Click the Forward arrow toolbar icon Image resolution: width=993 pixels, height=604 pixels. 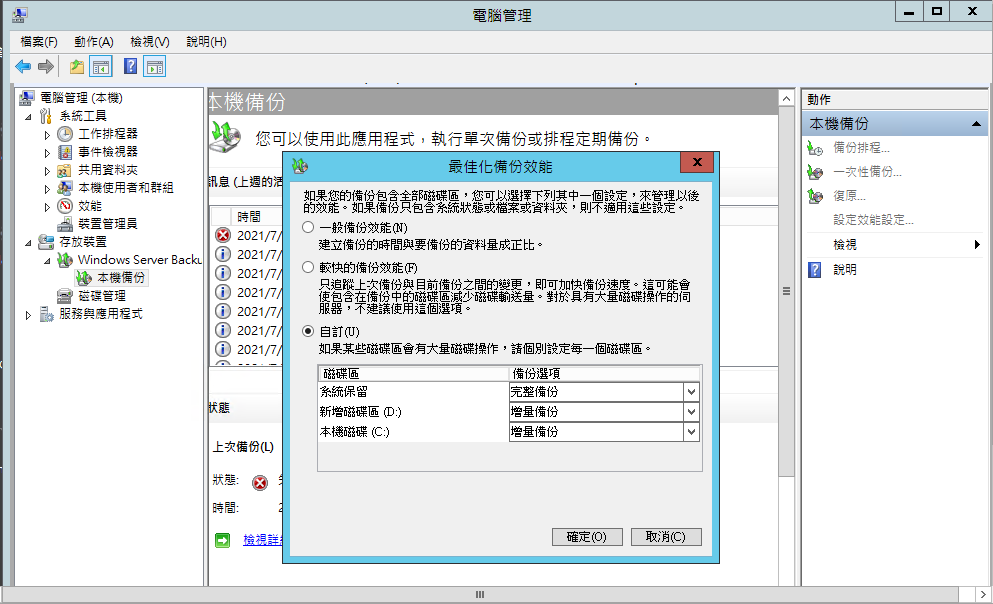46,66
